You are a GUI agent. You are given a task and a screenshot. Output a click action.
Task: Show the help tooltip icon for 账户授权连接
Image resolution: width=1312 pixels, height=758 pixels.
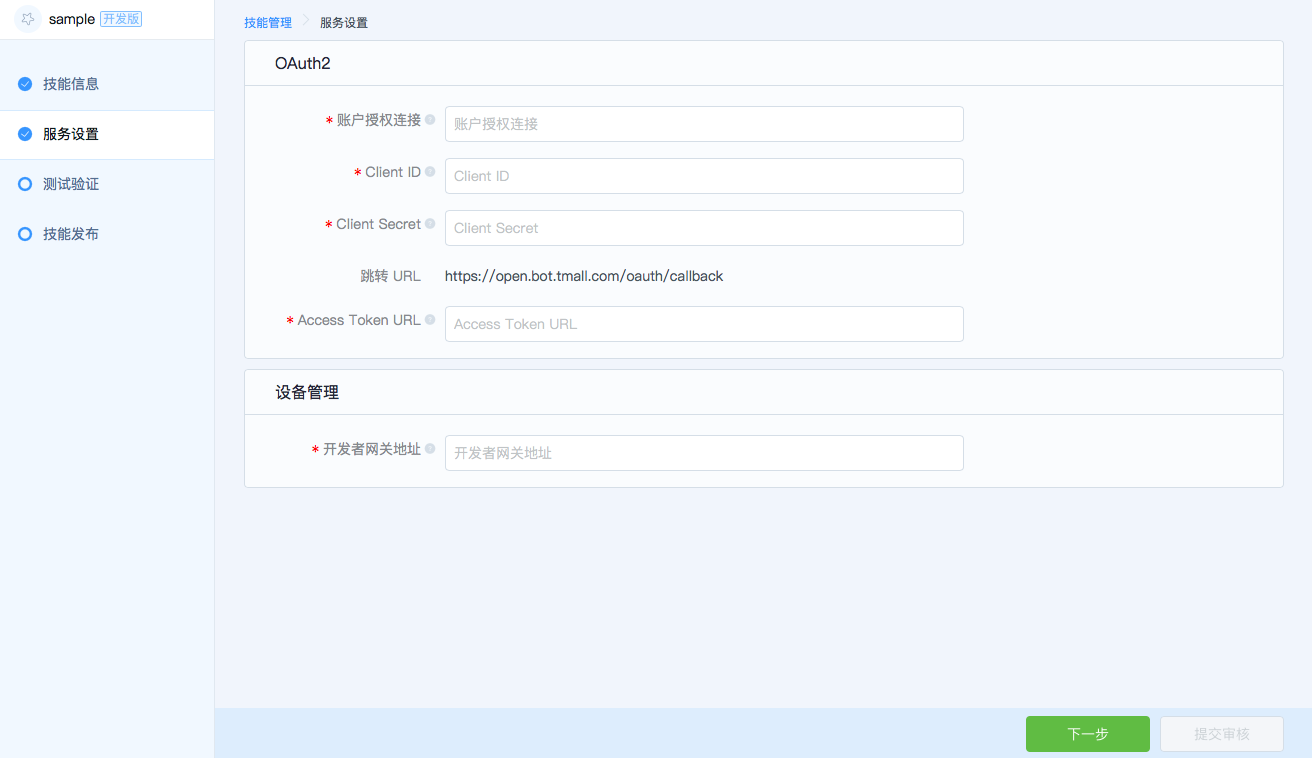pyautogui.click(x=430, y=119)
